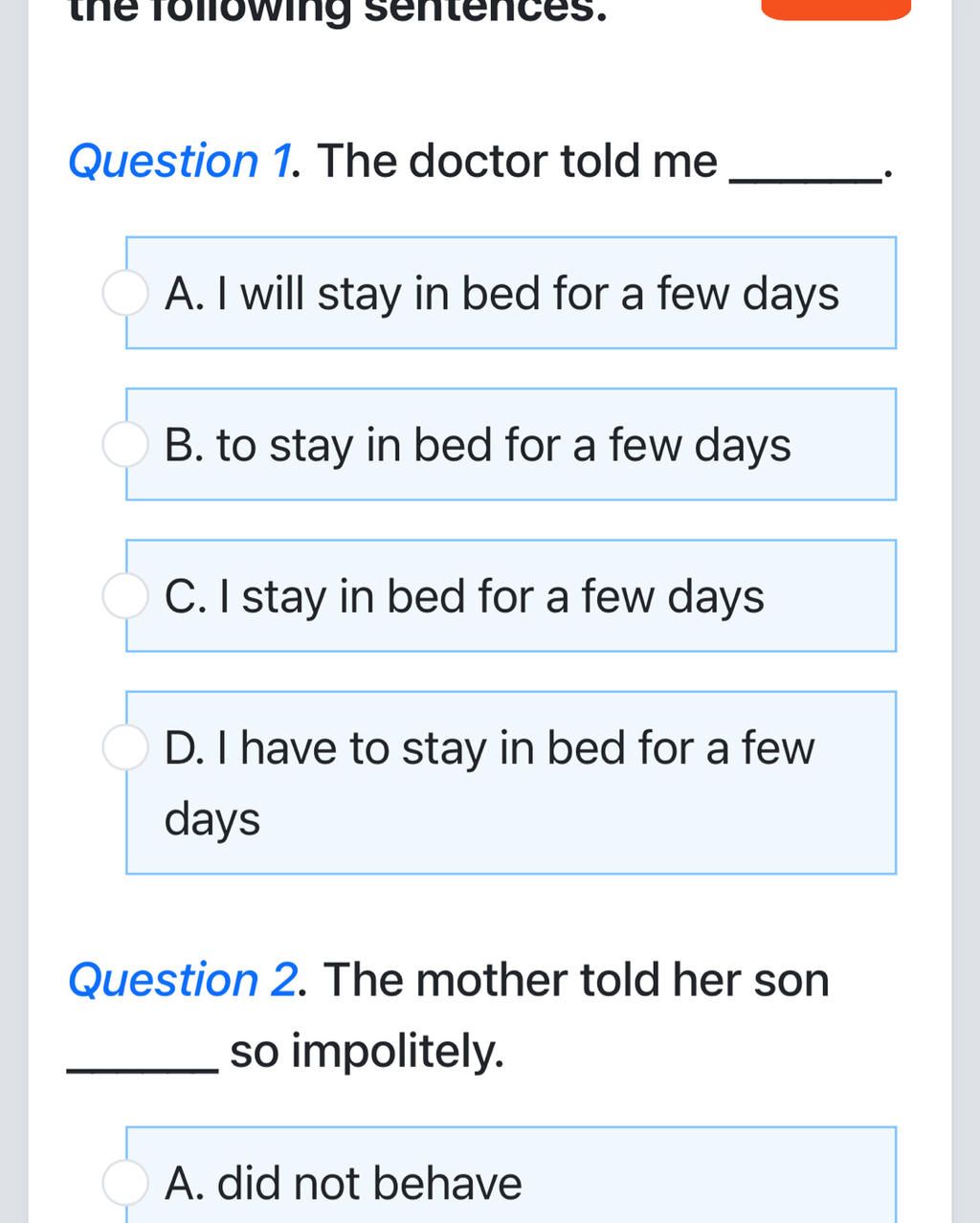Choose answer 'I stay in bed for a few days'
980x1223 pixels.
511,595
